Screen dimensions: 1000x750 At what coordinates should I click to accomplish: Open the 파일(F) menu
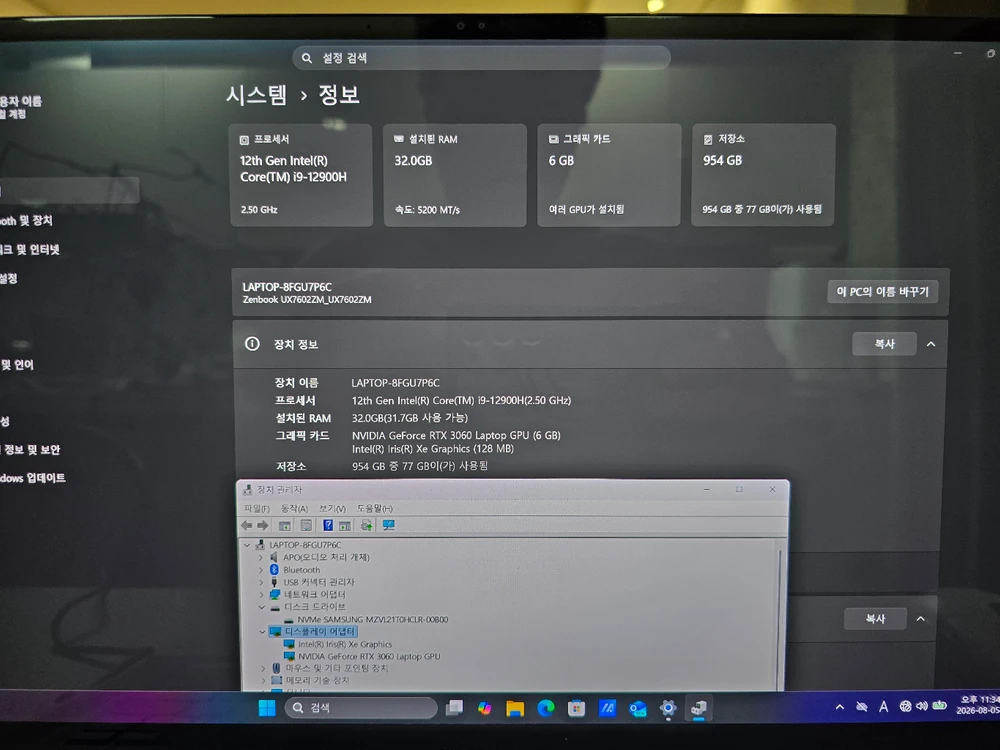[257, 508]
